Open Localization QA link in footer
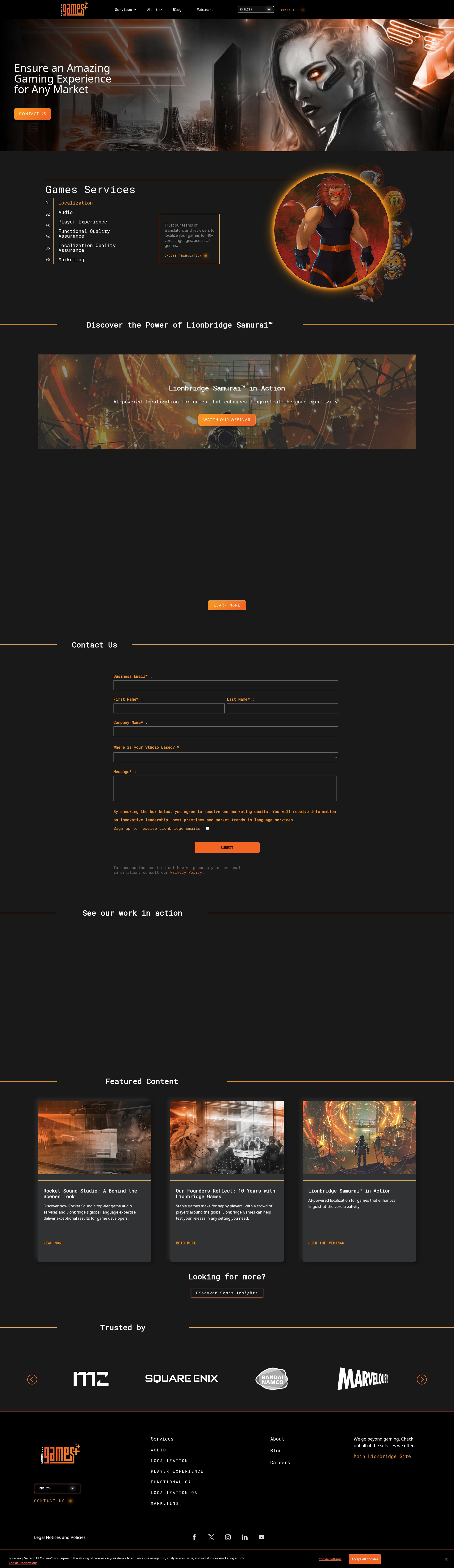The height and width of the screenshot is (1568, 454). (174, 1493)
